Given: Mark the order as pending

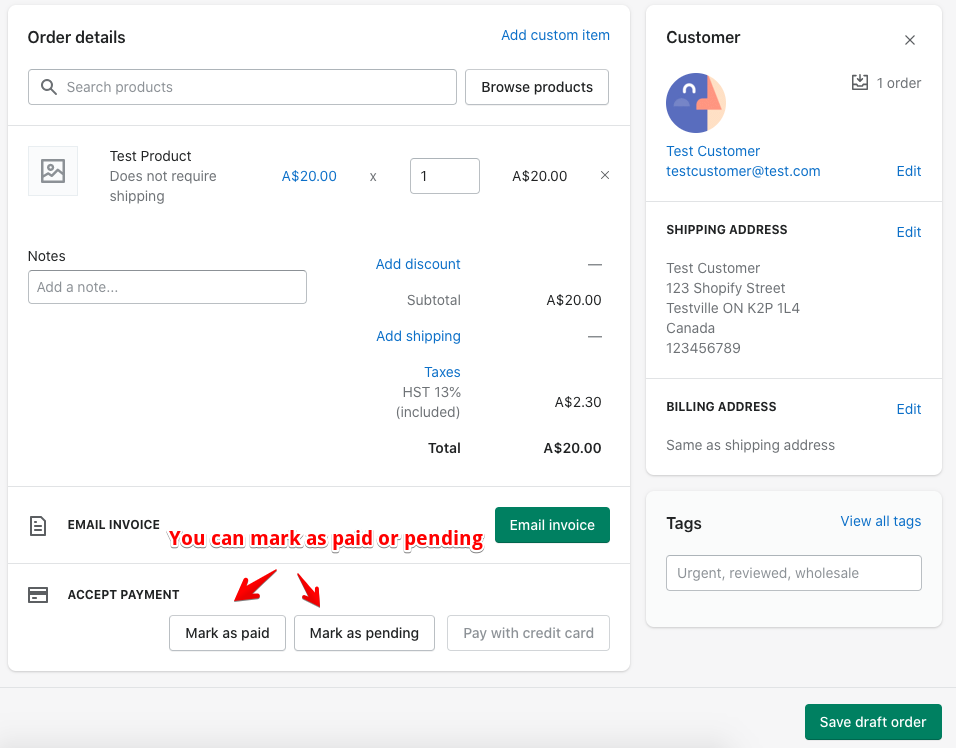Looking at the screenshot, I should coord(364,633).
